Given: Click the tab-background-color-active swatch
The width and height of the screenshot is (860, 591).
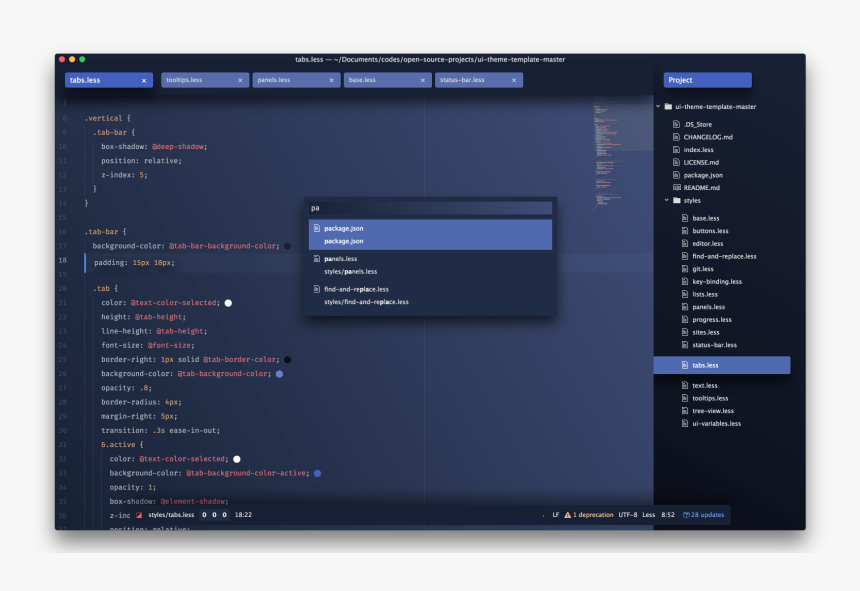Looking at the screenshot, I should coord(317,473).
